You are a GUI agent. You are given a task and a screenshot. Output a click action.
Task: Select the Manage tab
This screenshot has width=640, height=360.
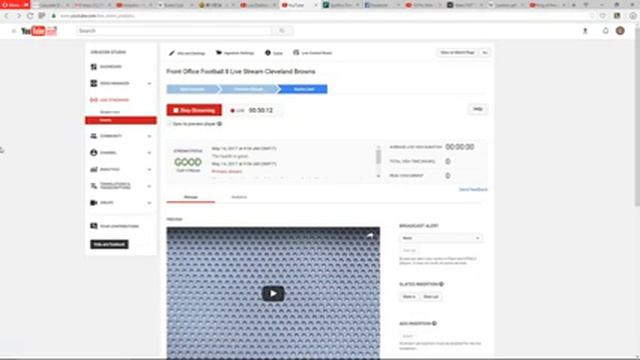[191, 197]
